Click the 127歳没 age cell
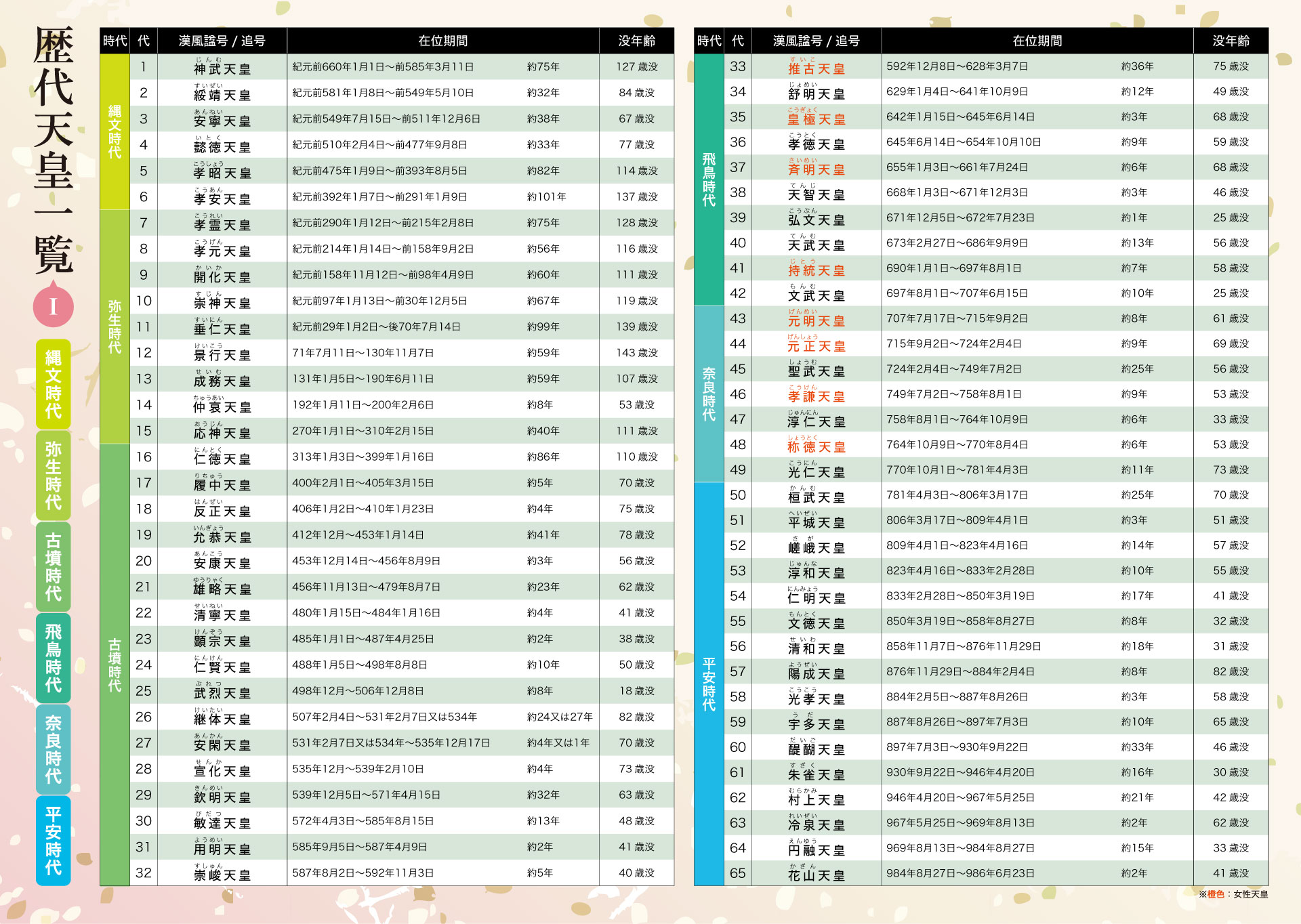Viewport: 1301px width, 924px height. pyautogui.click(x=637, y=66)
